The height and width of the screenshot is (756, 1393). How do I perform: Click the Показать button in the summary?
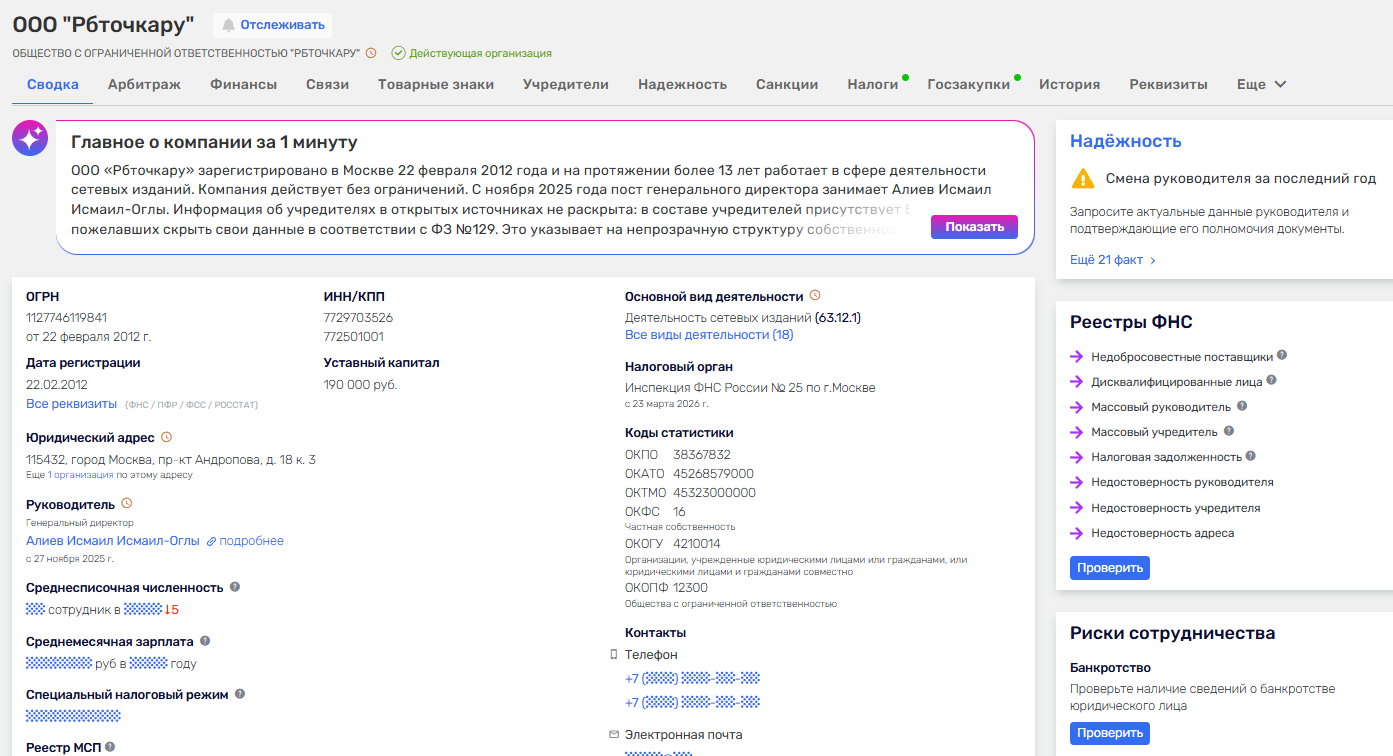[974, 227]
